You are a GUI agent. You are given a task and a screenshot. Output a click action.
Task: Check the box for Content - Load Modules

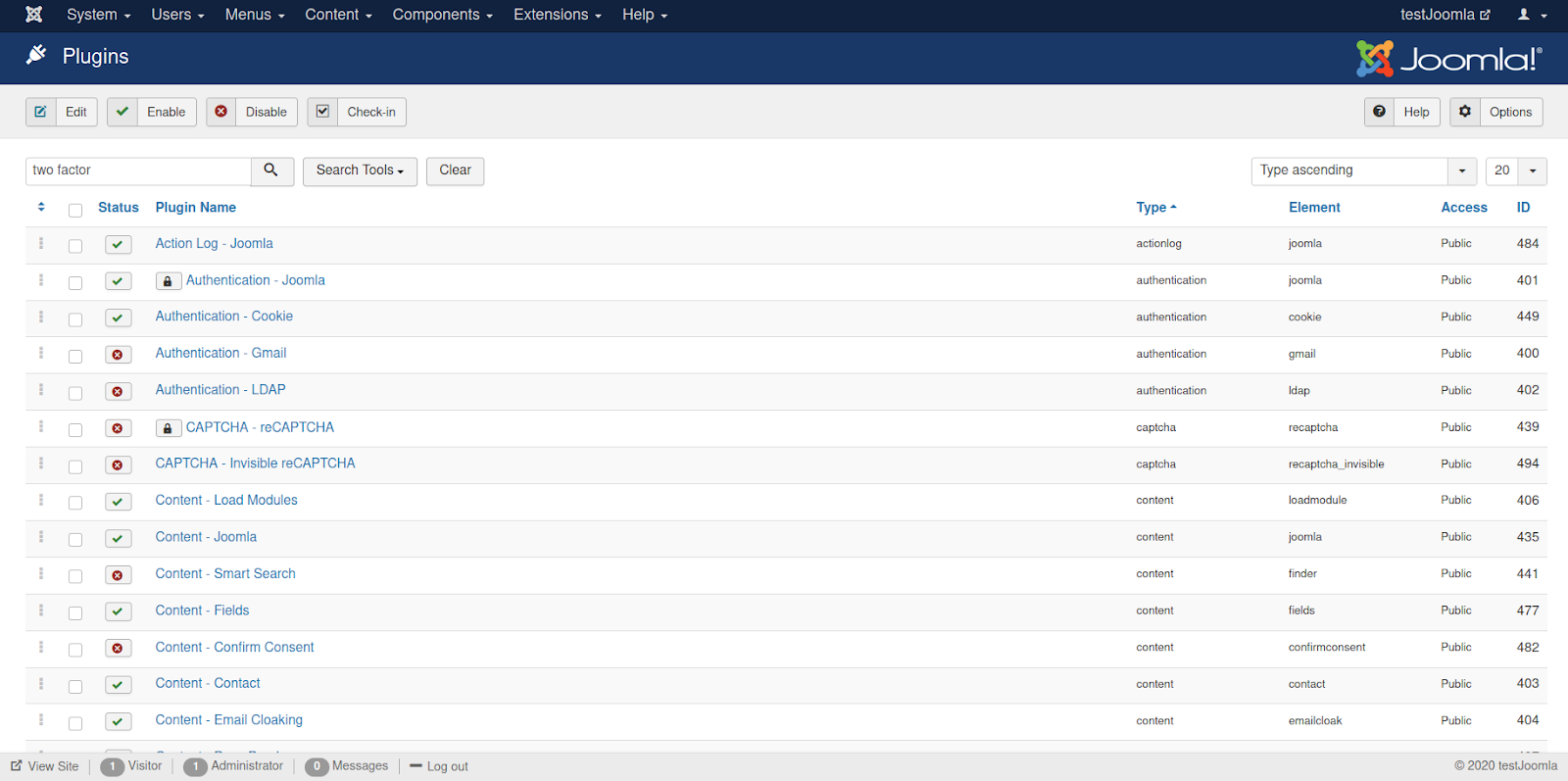pos(75,503)
